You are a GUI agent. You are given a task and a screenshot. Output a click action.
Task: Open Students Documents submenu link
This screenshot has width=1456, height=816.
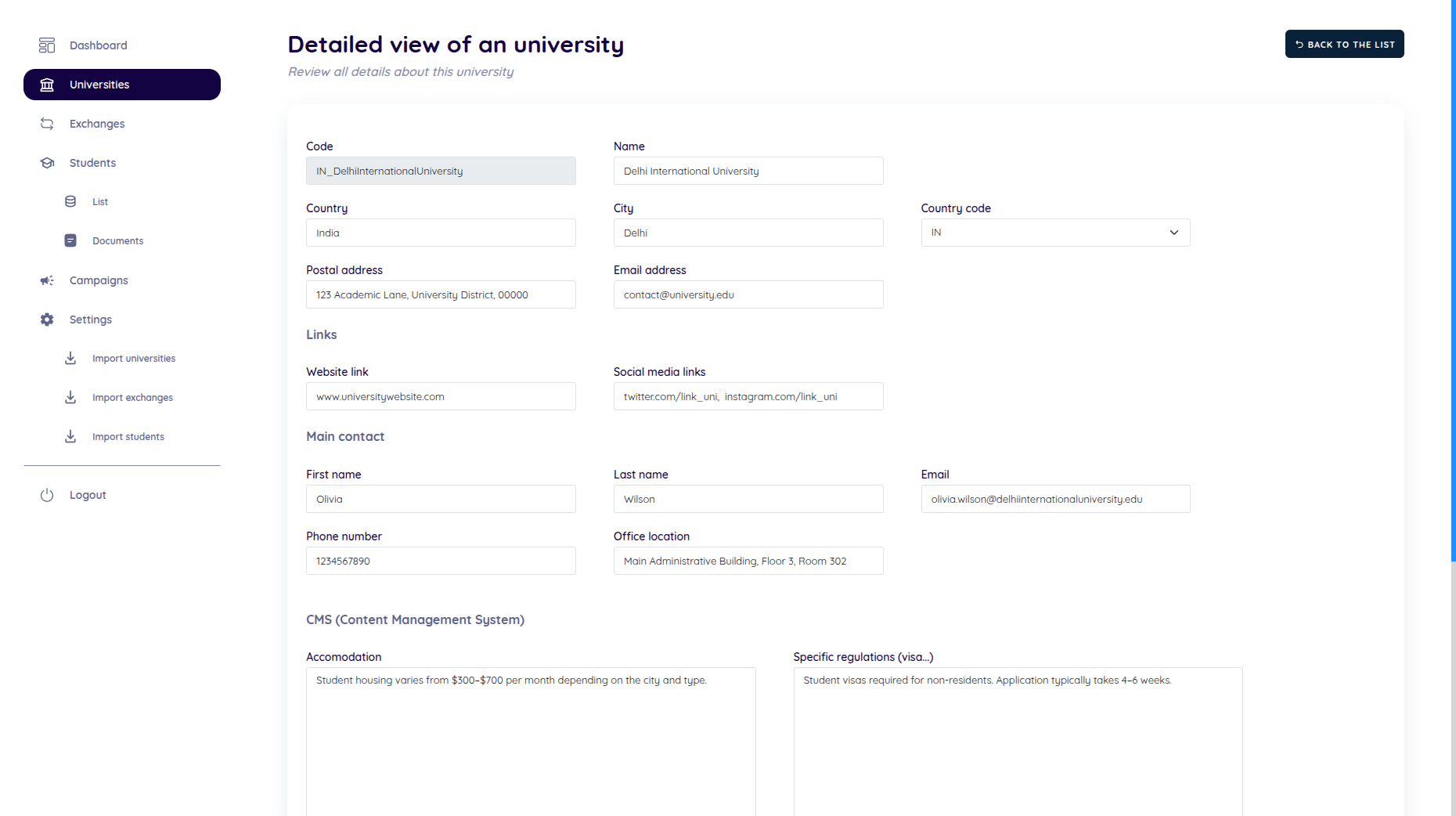click(117, 240)
